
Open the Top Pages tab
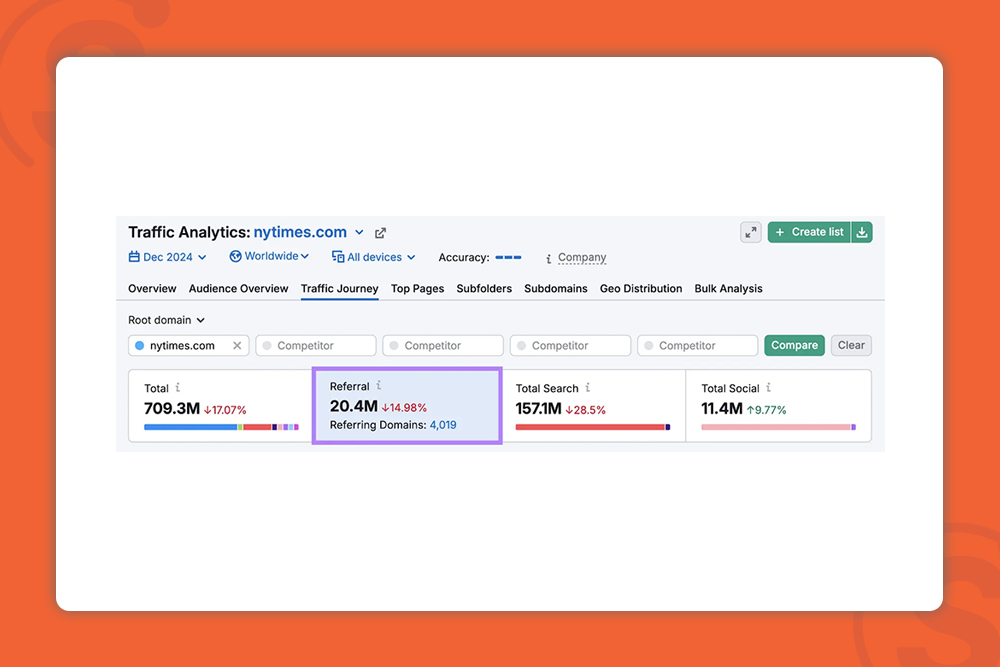[417, 289]
